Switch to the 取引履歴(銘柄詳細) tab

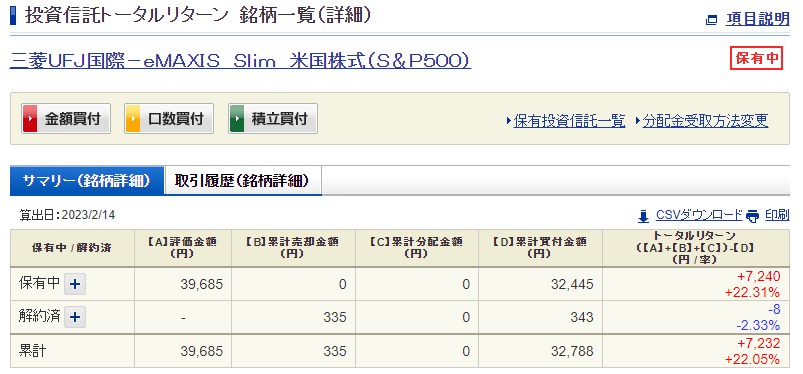click(x=243, y=181)
